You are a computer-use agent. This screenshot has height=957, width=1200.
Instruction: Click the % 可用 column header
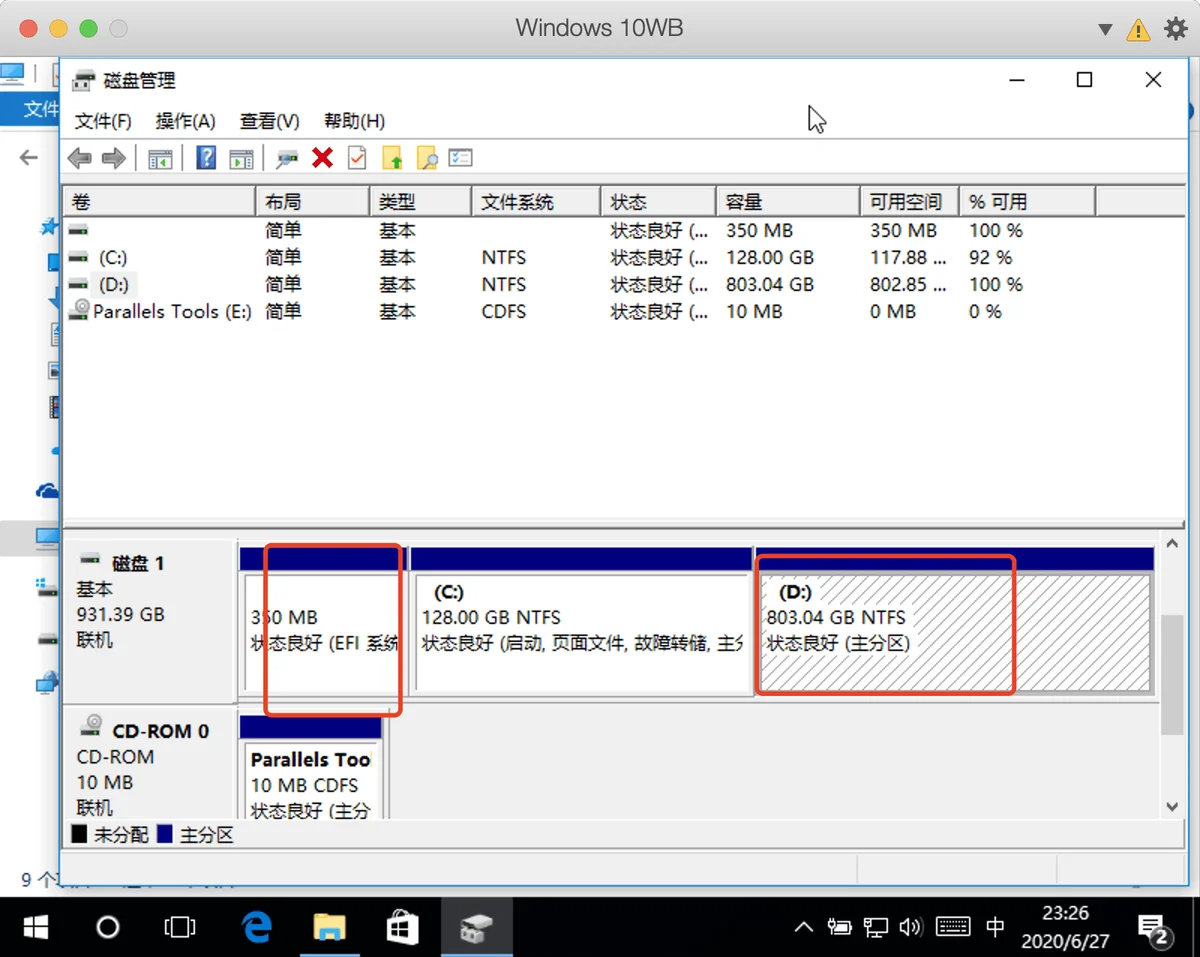click(1027, 202)
